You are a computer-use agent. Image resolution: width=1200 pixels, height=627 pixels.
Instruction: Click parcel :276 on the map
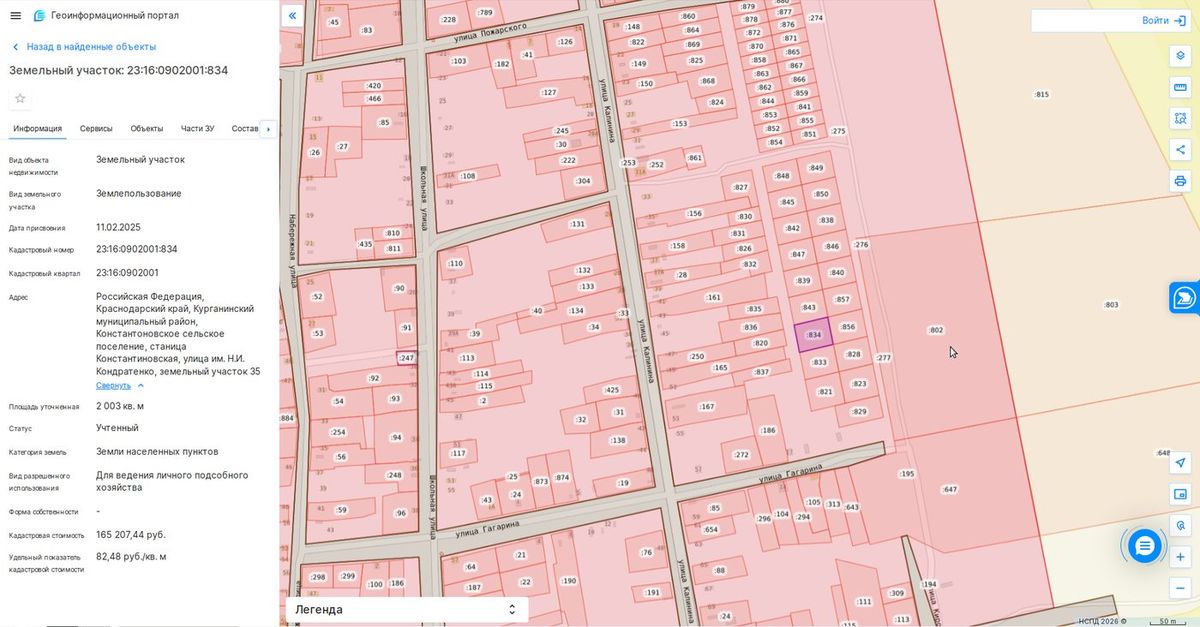[861, 244]
